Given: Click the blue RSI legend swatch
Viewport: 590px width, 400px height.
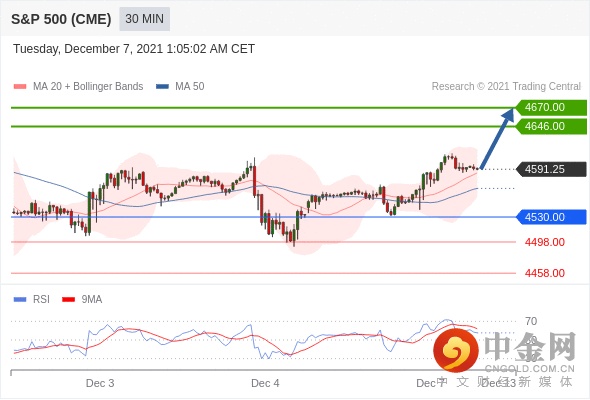Looking at the screenshot, I should click(x=20, y=300).
